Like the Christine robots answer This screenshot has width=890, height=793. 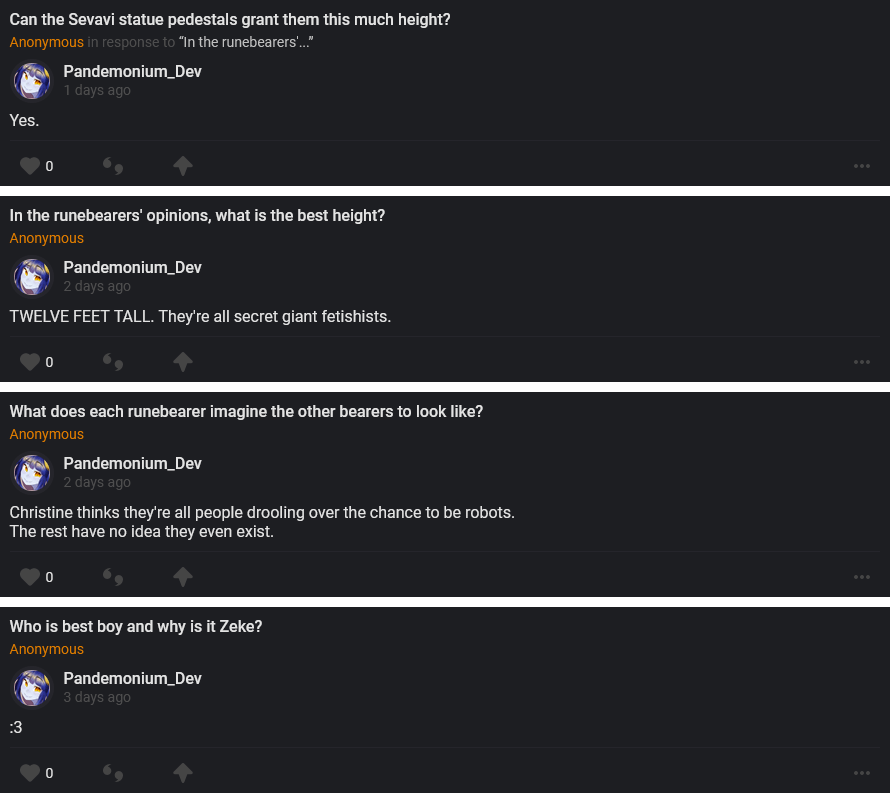point(30,577)
